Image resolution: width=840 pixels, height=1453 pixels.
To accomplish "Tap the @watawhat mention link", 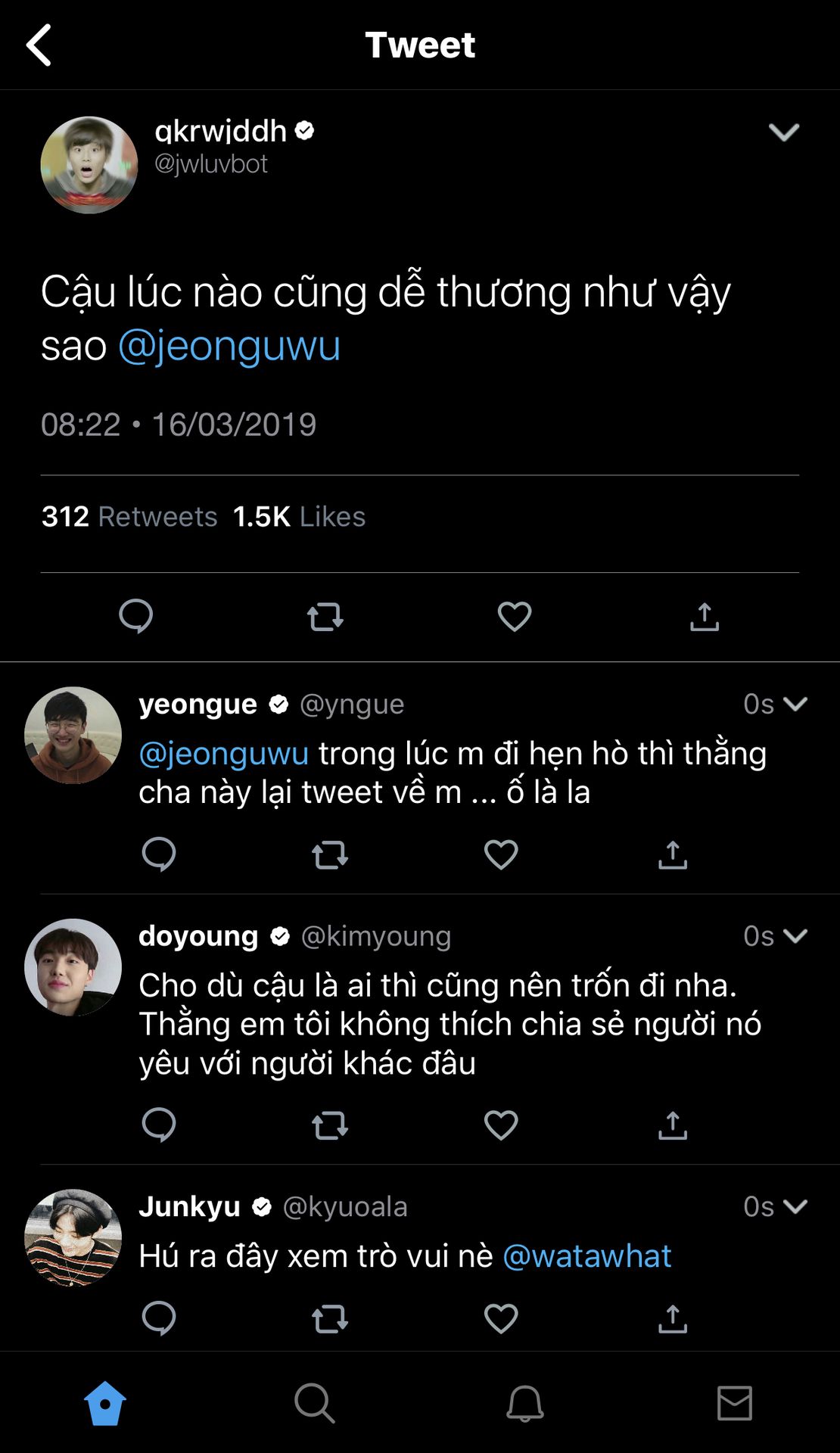I will tap(587, 1256).
